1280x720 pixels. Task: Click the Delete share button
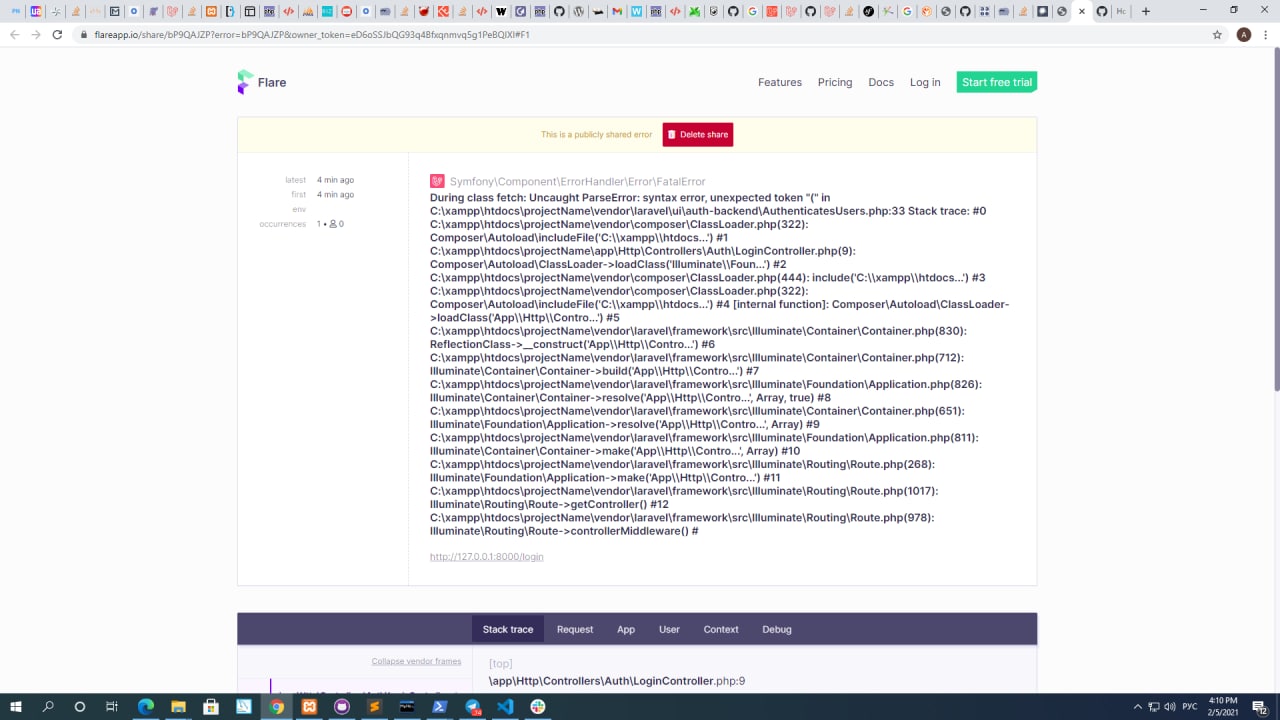698,134
